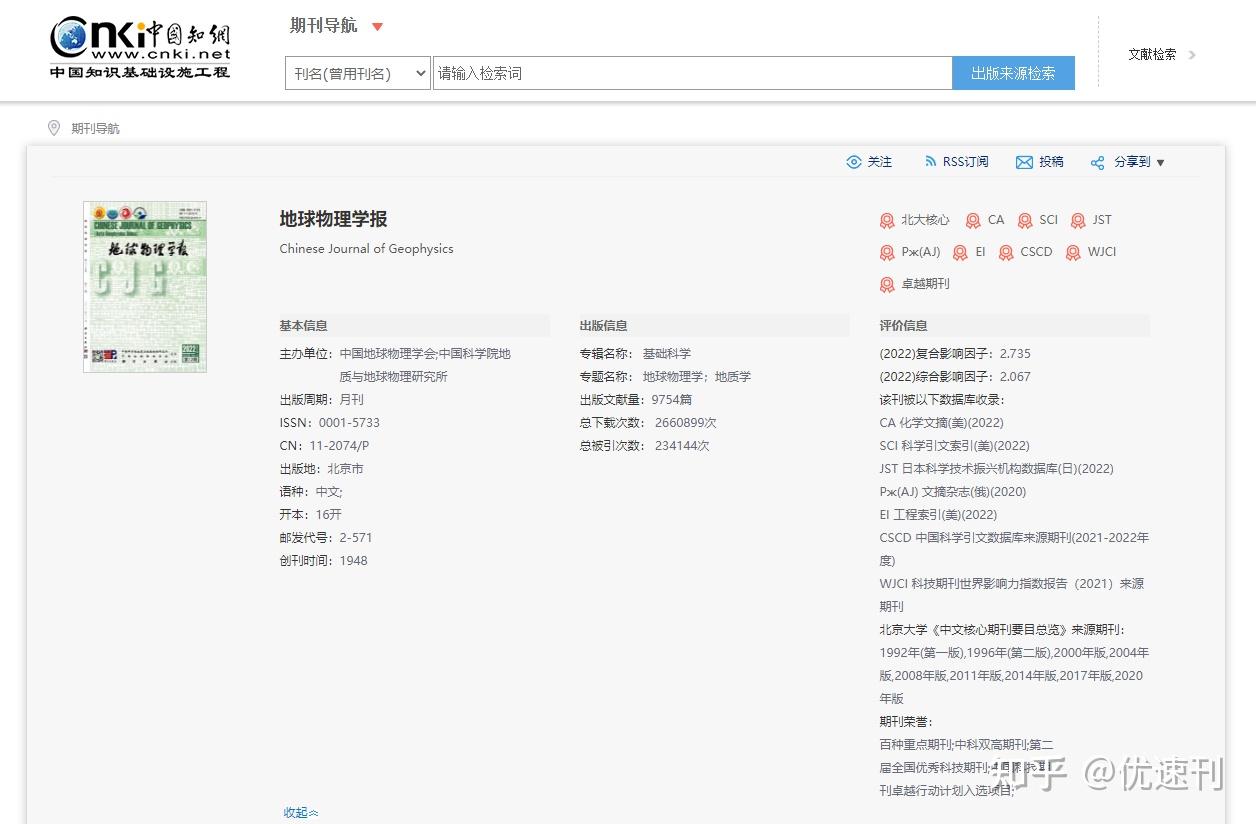Image resolution: width=1256 pixels, height=824 pixels.
Task: Click the envelope icon for 投稿
Action: (x=1024, y=162)
